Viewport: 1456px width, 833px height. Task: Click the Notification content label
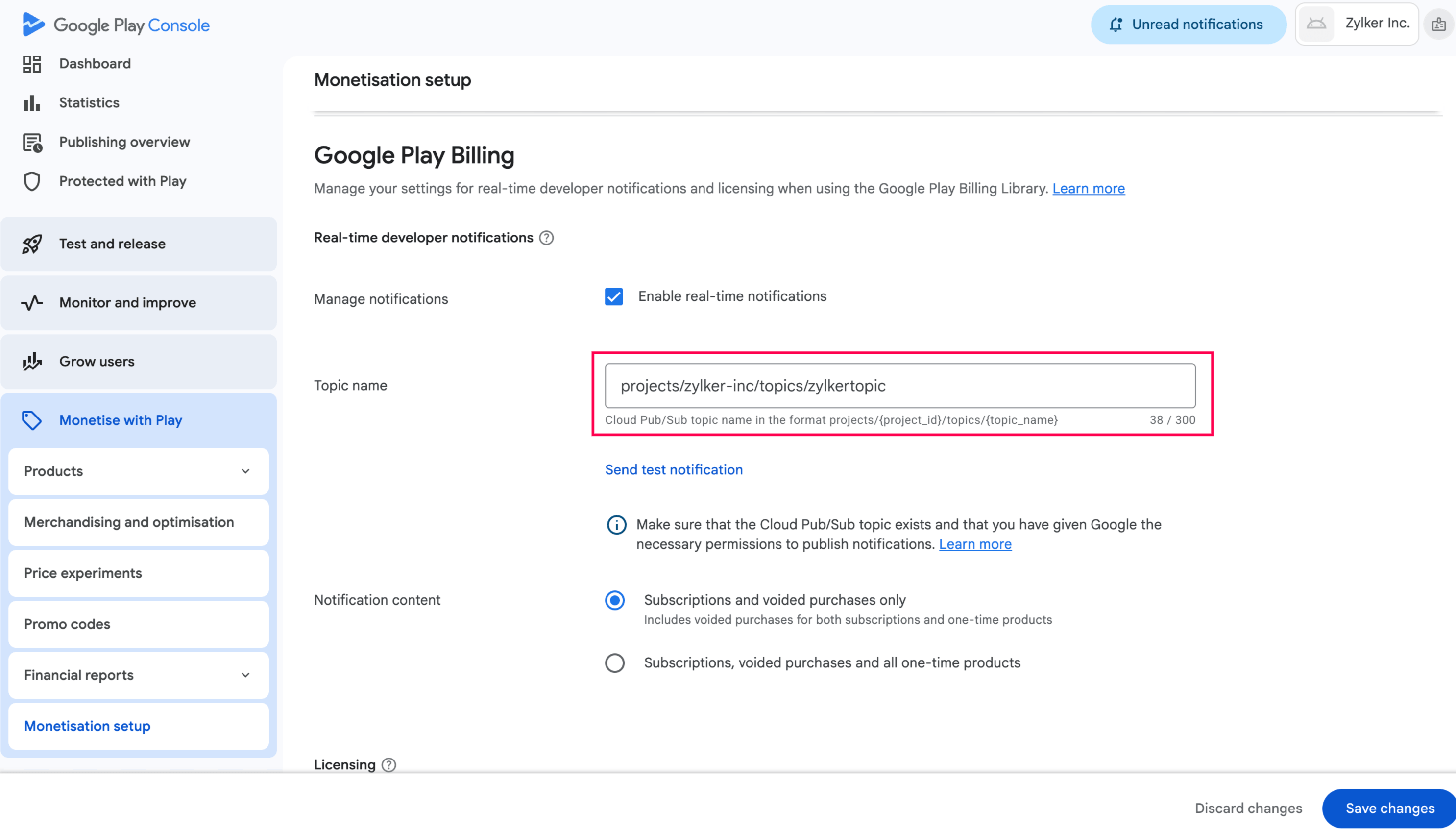(377, 600)
